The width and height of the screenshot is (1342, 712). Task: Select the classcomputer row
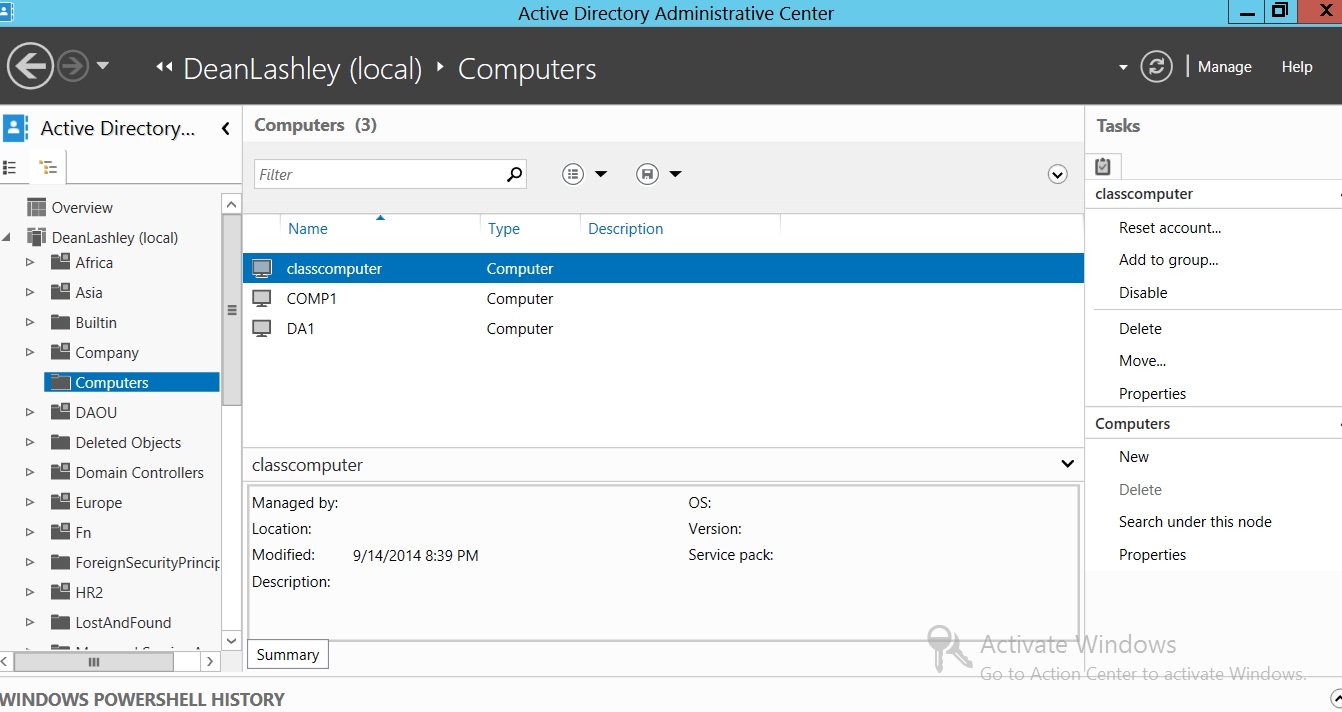click(663, 268)
